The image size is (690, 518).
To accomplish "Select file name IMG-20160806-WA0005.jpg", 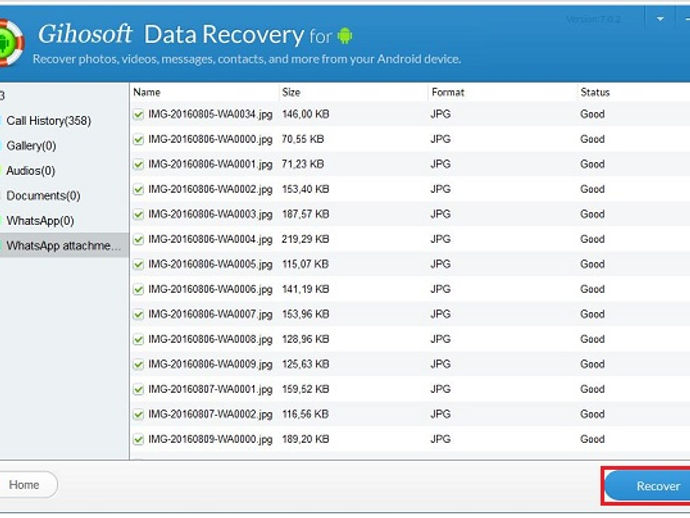I will point(210,265).
